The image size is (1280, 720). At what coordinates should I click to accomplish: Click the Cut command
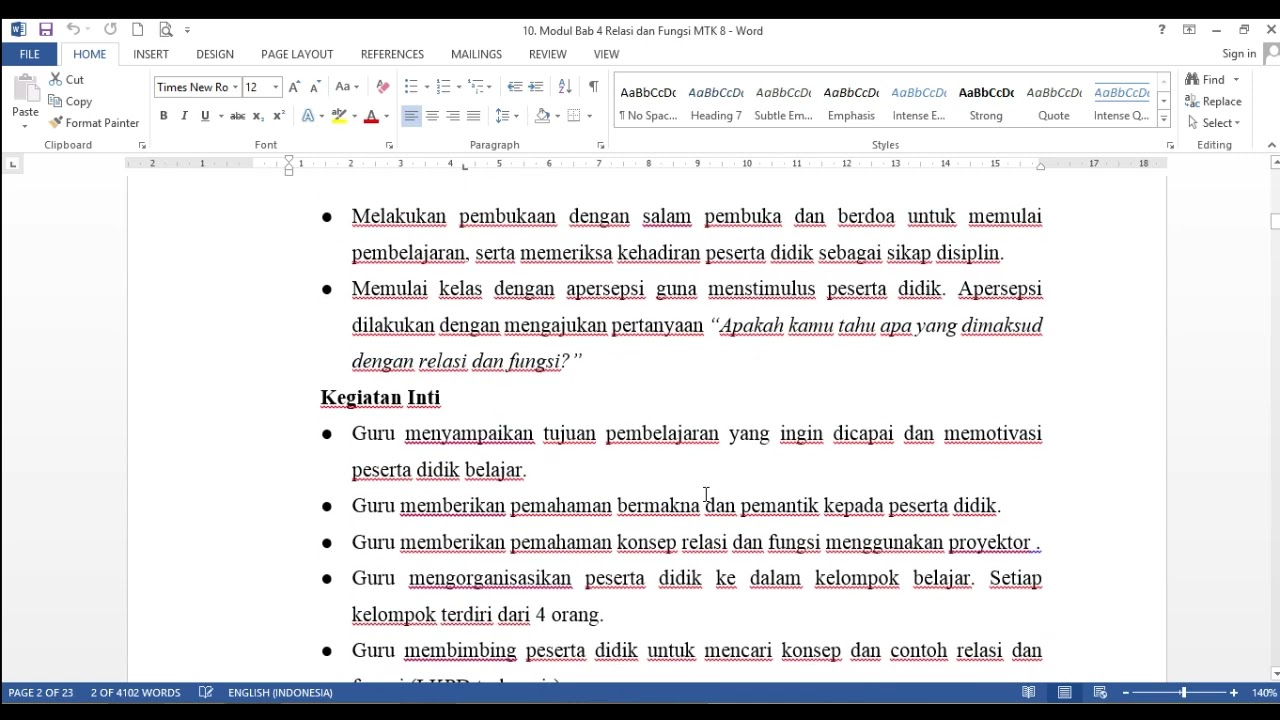tap(66, 80)
